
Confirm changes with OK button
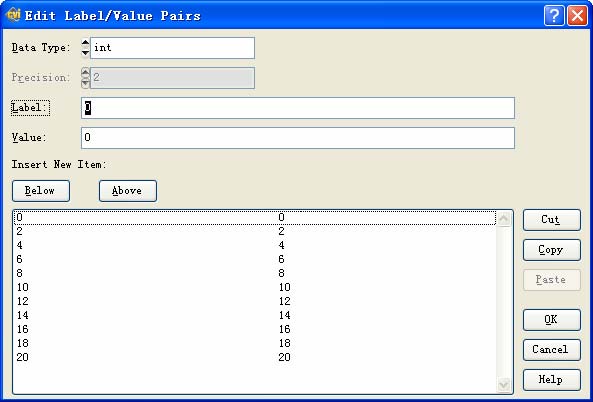(552, 320)
